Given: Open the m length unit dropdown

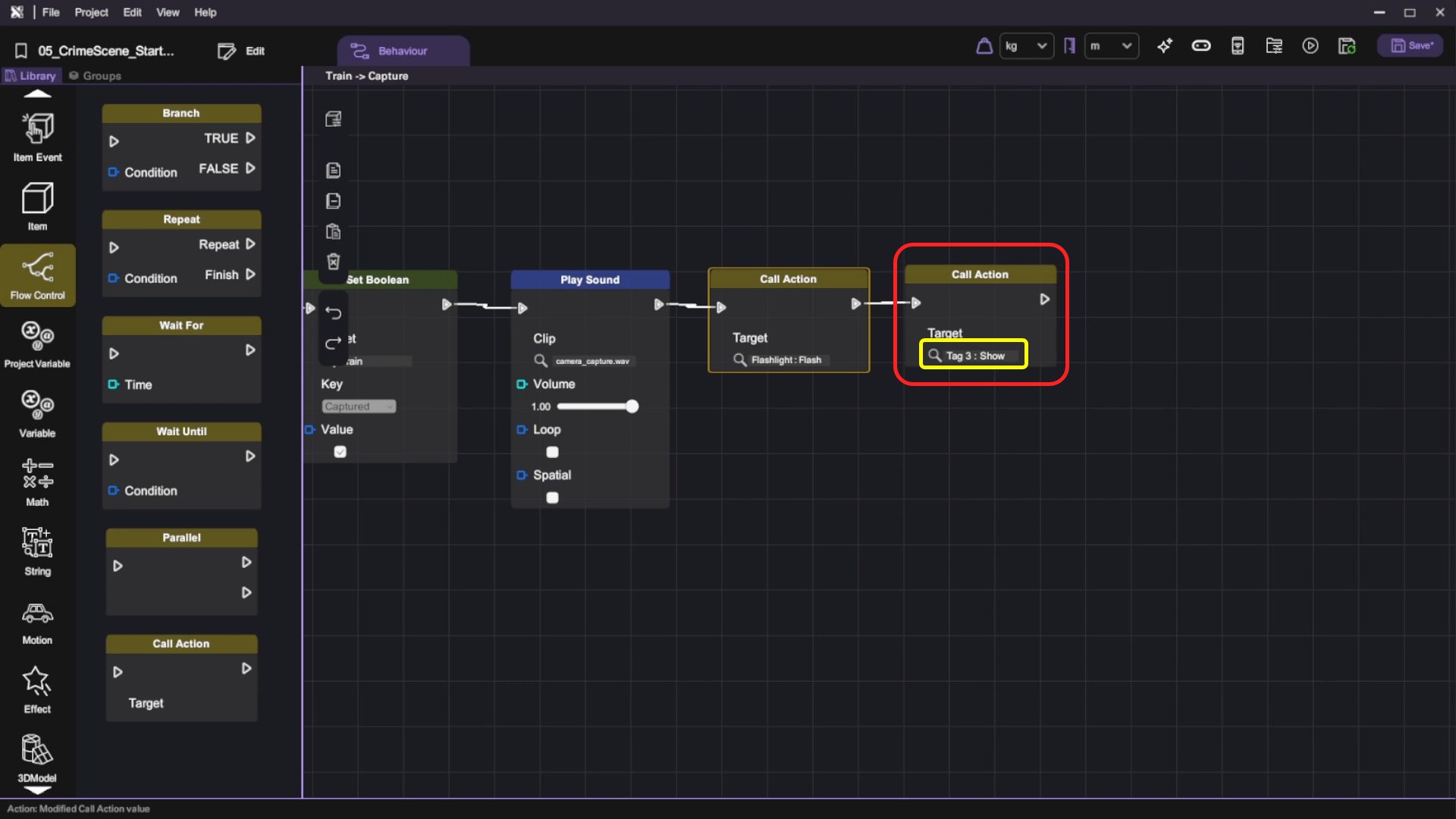Looking at the screenshot, I should point(1111,46).
